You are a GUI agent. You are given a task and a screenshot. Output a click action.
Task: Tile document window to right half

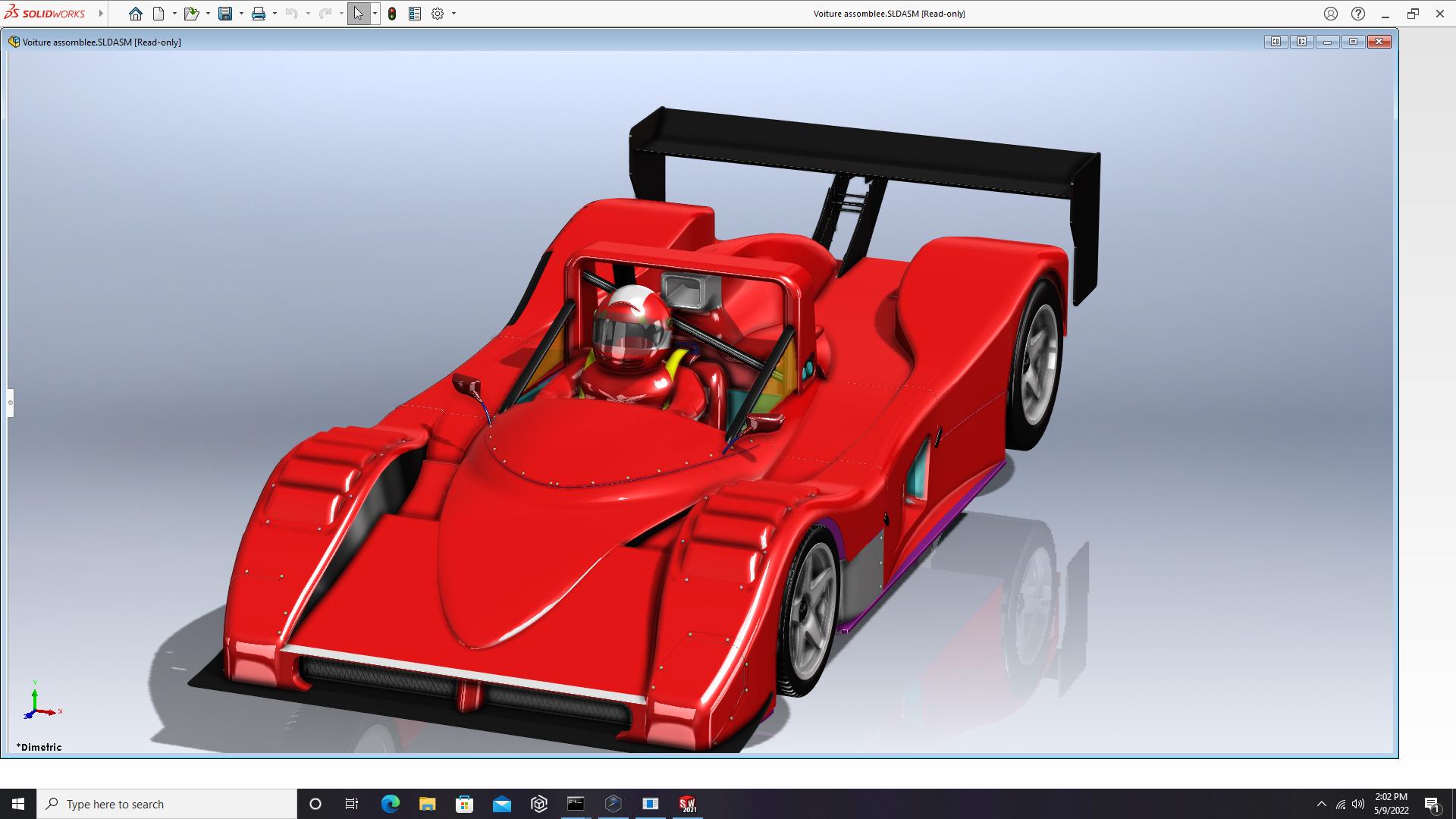point(1301,42)
